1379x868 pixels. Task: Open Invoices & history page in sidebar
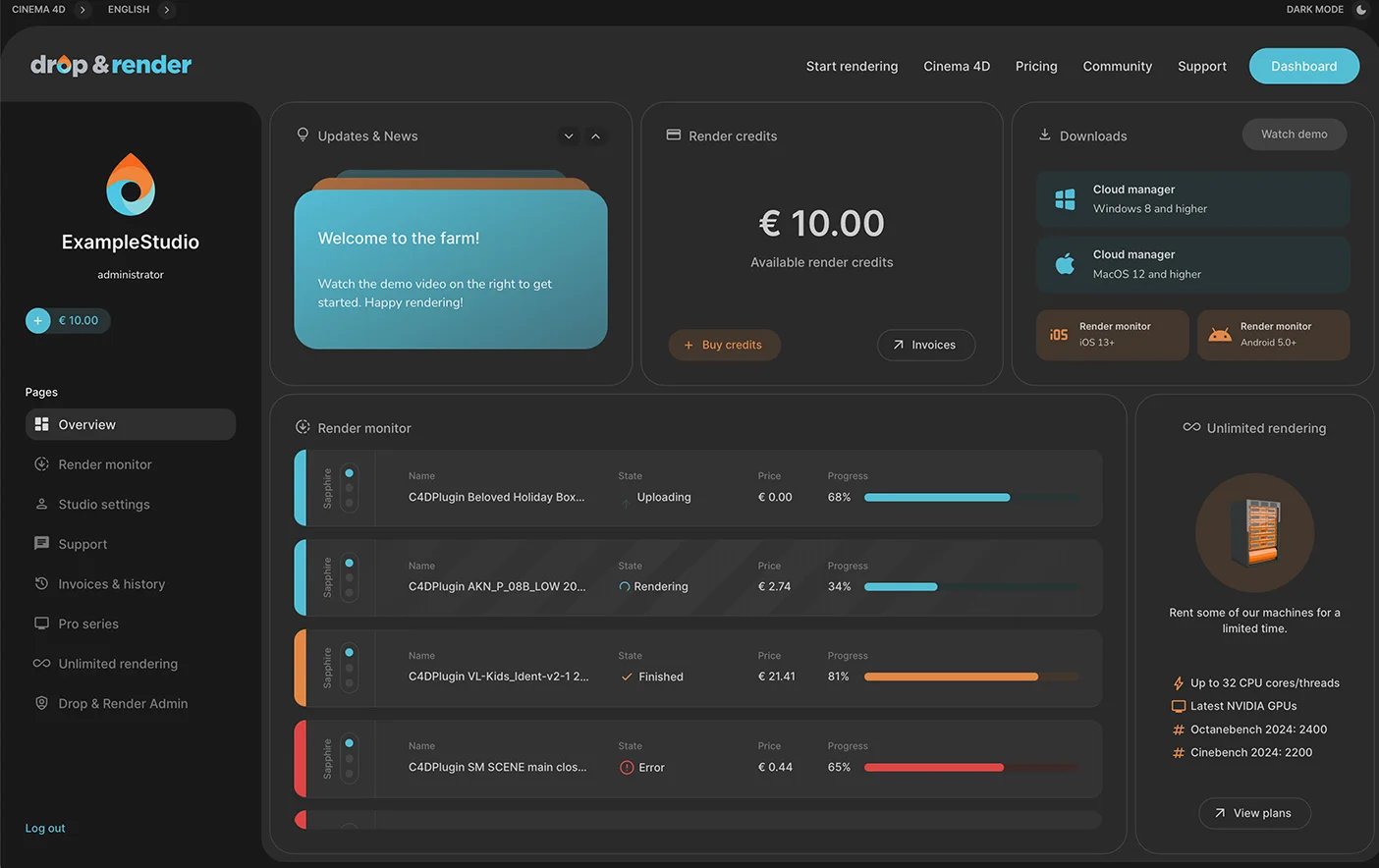tap(111, 584)
